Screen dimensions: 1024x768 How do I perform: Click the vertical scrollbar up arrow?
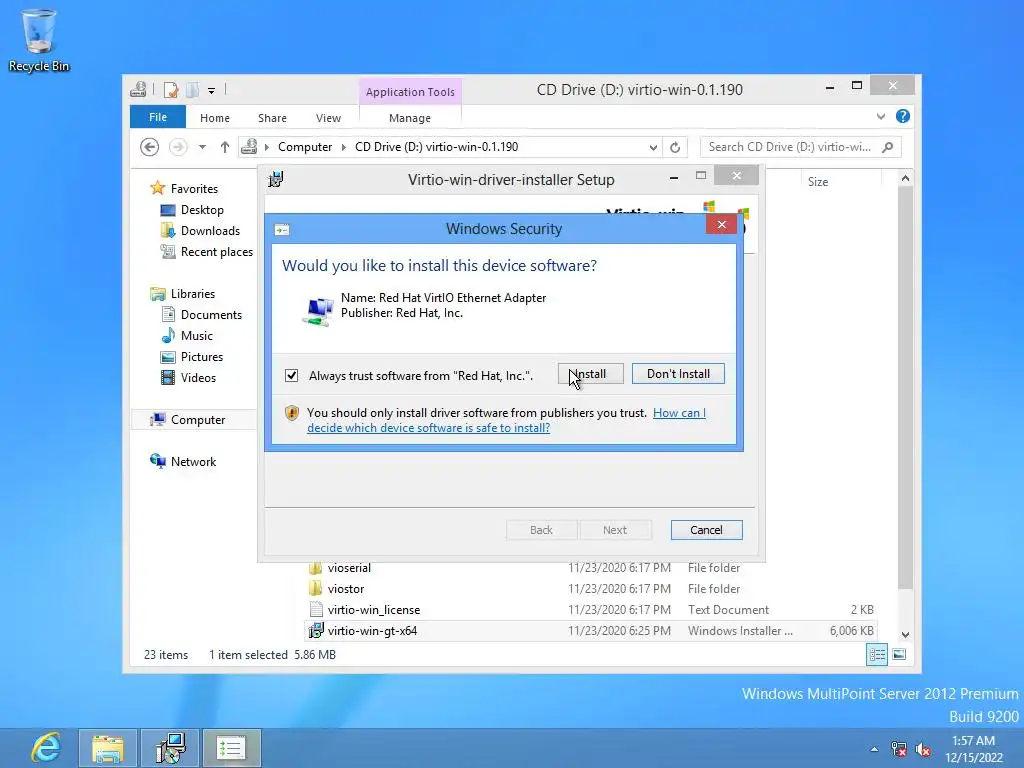905,178
